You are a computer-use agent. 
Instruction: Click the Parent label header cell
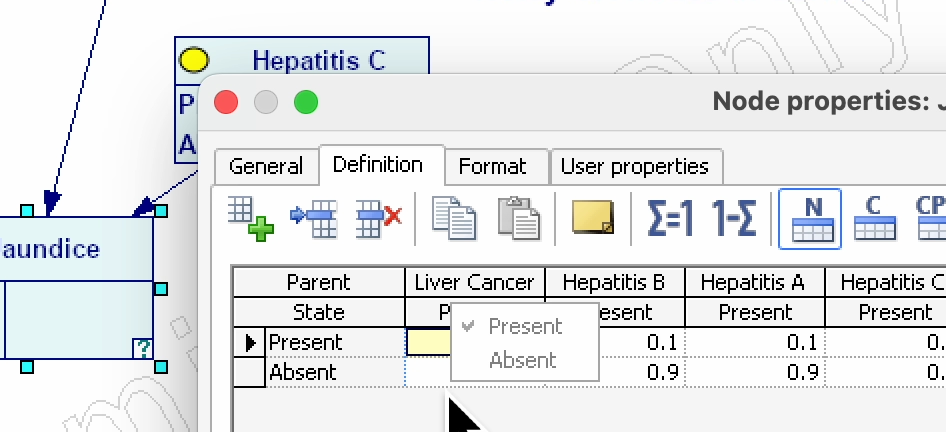tap(319, 282)
